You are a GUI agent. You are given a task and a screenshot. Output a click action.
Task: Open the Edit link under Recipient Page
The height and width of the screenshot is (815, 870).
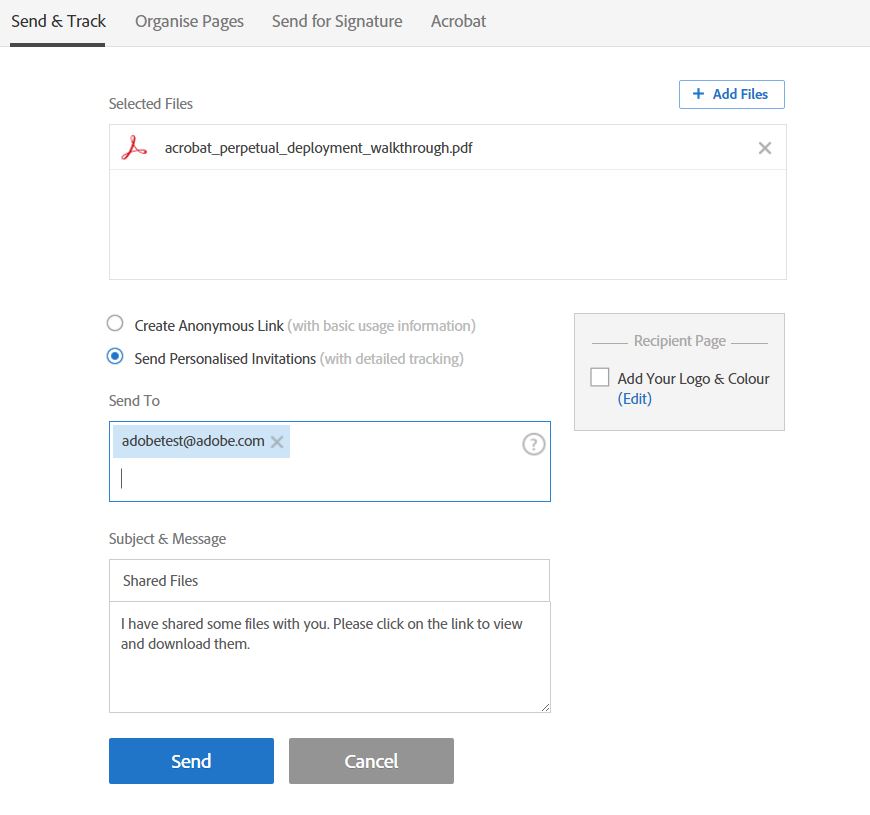tap(637, 398)
